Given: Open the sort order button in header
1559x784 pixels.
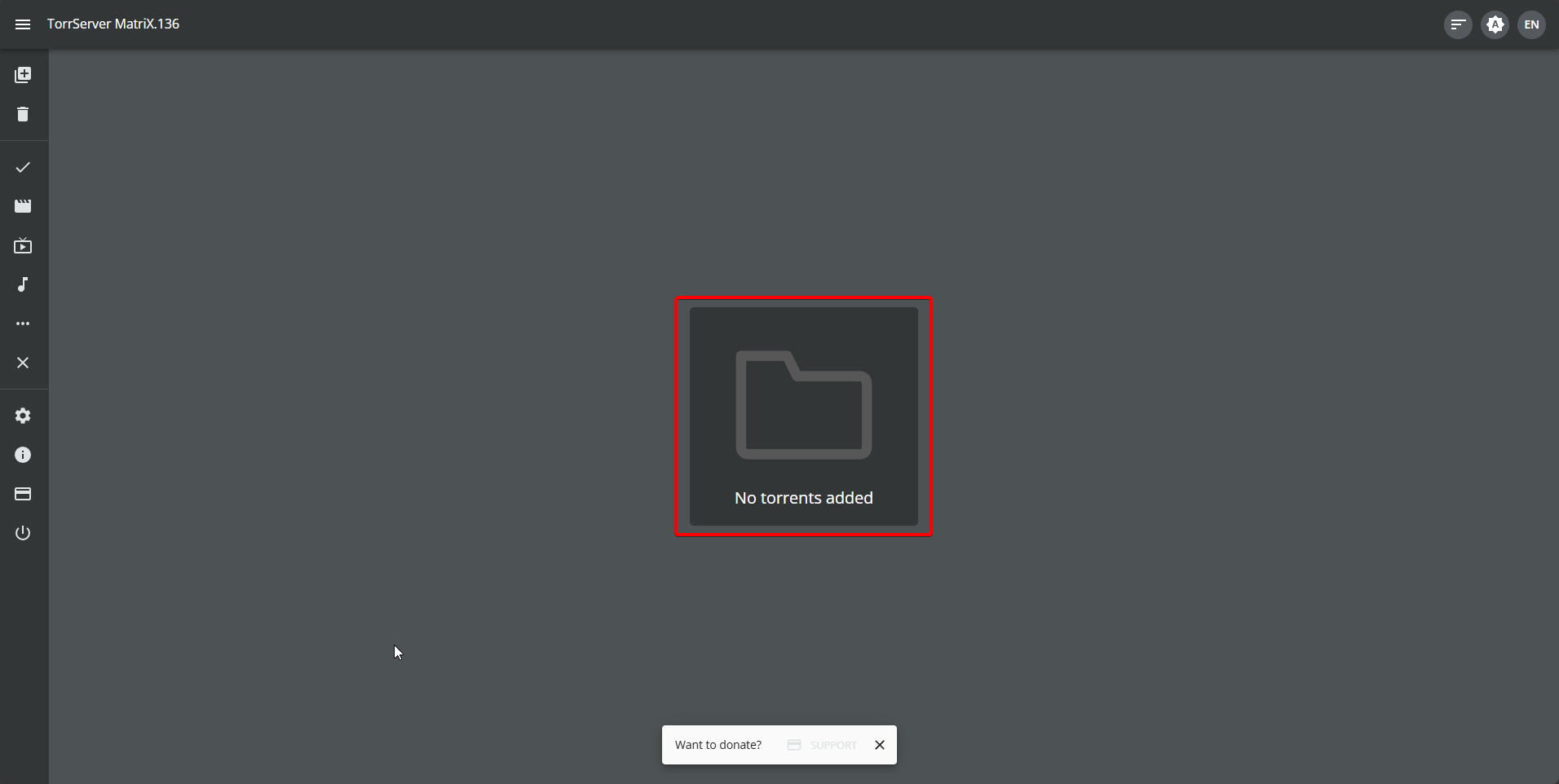Looking at the screenshot, I should click(1458, 24).
